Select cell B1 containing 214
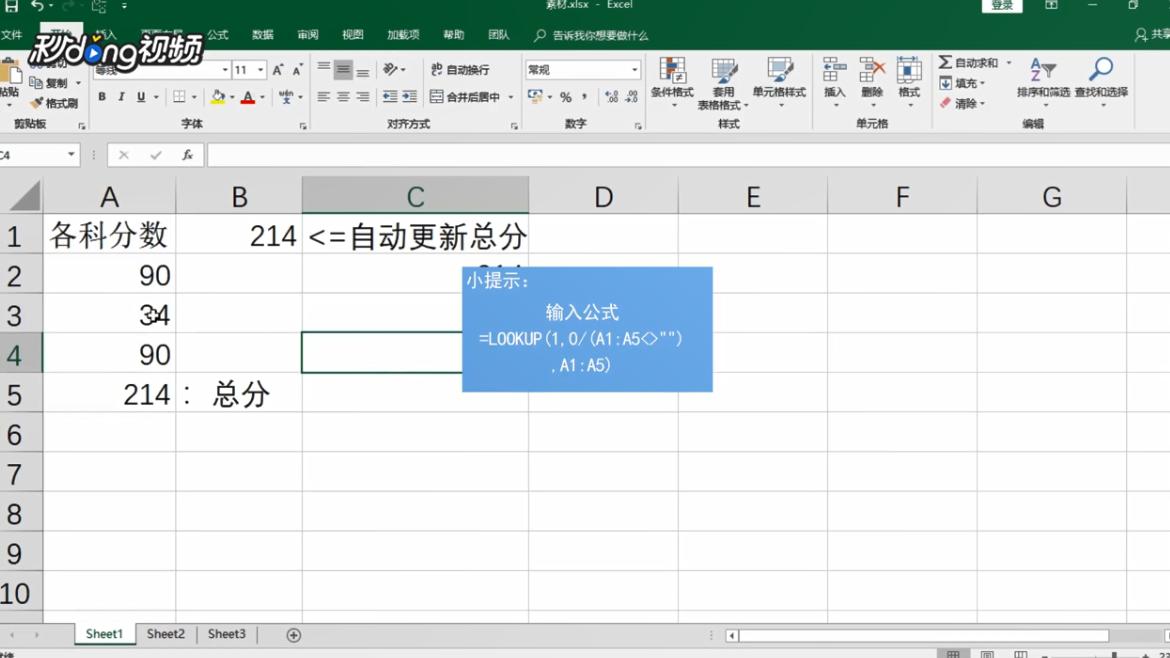This screenshot has width=1170, height=658. coord(239,236)
